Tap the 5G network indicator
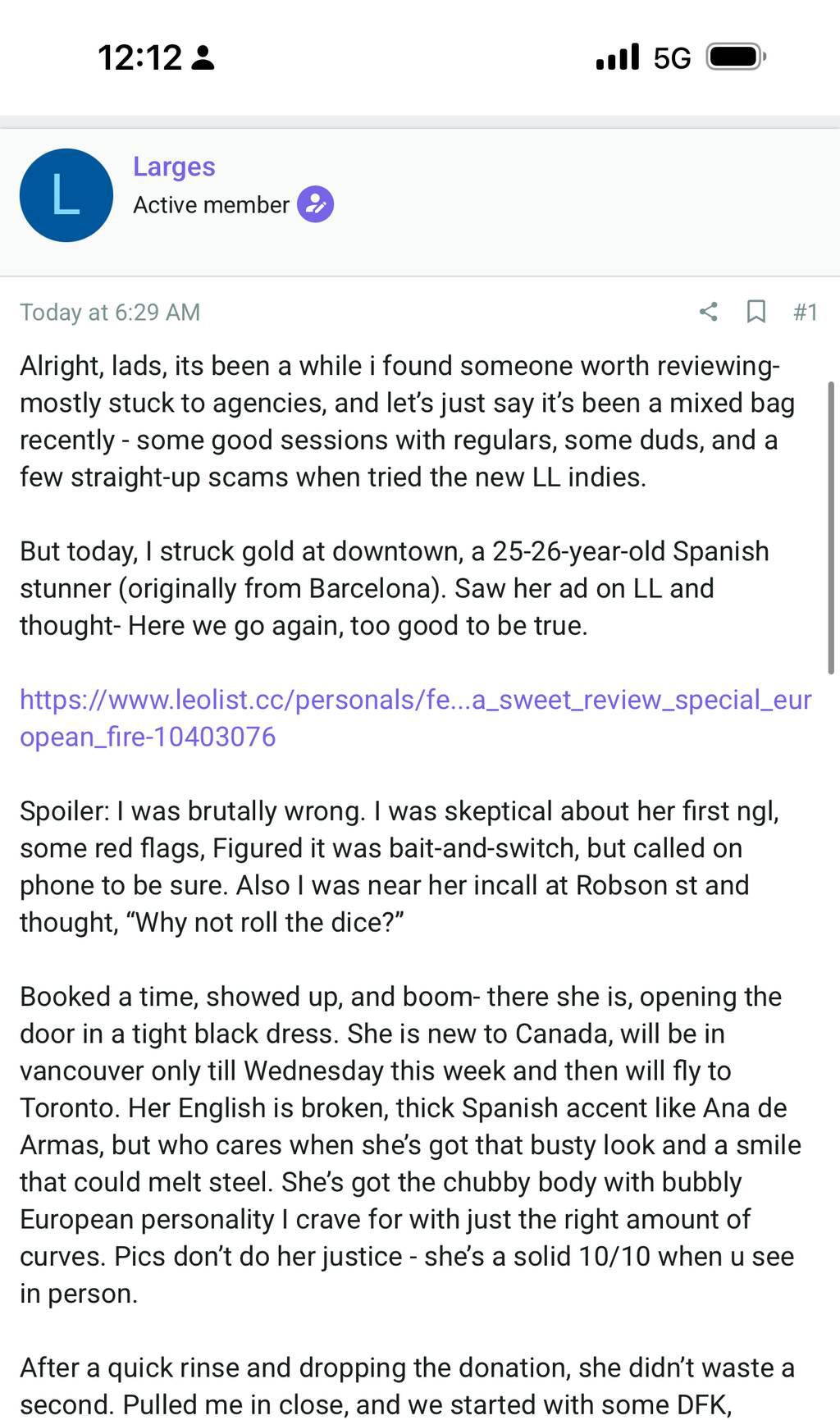This screenshot has width=840, height=1420. pos(672,58)
